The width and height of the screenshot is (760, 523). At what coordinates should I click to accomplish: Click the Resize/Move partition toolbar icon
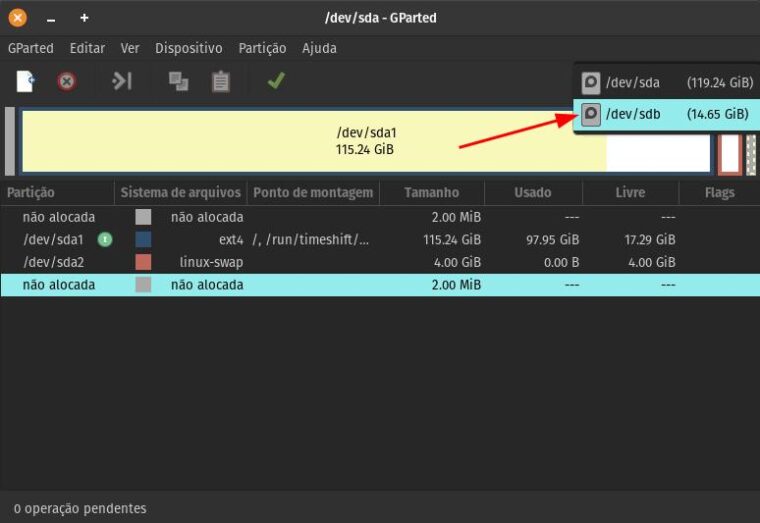click(x=122, y=81)
